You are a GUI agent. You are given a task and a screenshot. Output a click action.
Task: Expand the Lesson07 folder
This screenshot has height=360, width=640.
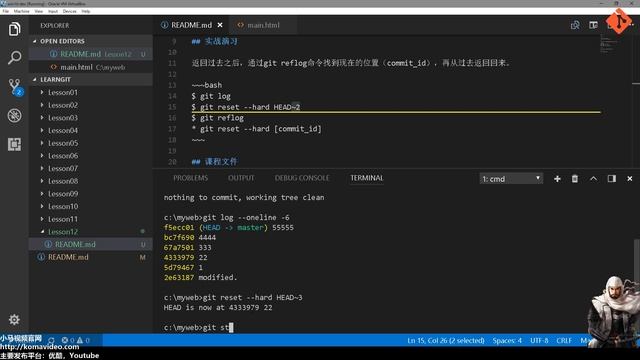pos(91,169)
